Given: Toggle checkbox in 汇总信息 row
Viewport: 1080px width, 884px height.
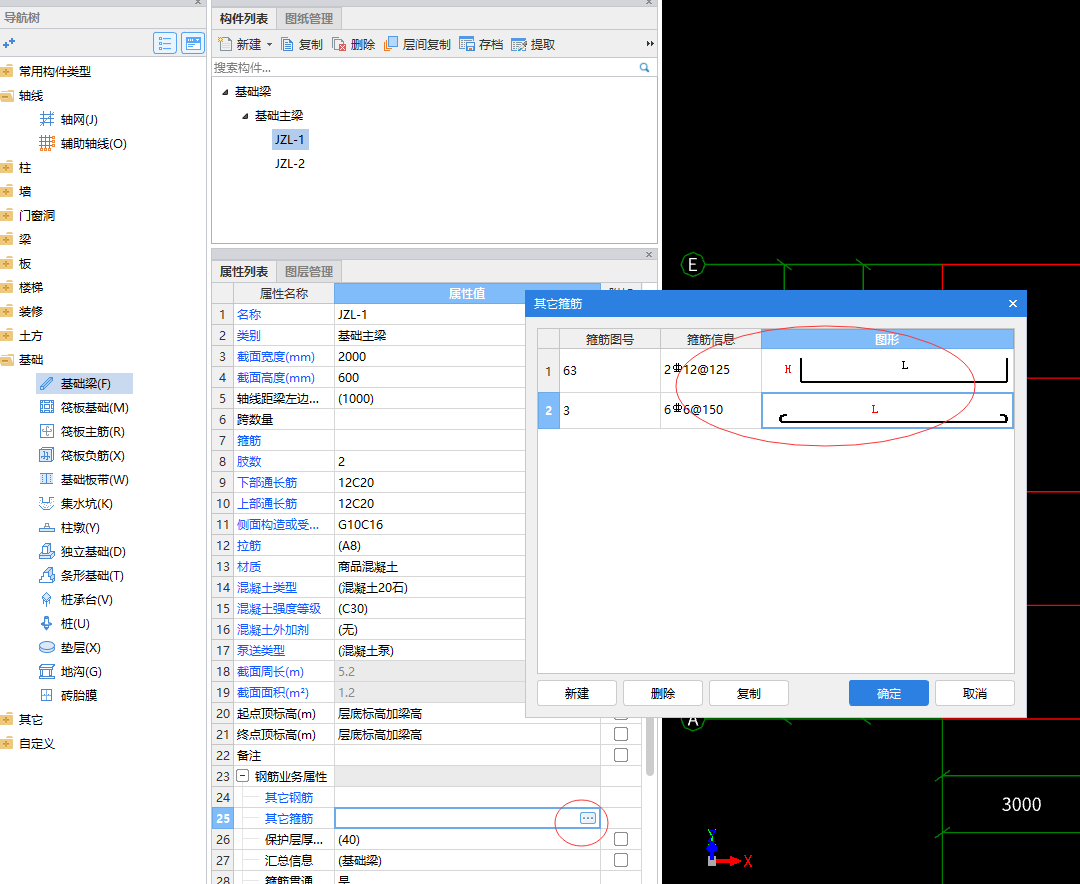Looking at the screenshot, I should pyautogui.click(x=621, y=860).
